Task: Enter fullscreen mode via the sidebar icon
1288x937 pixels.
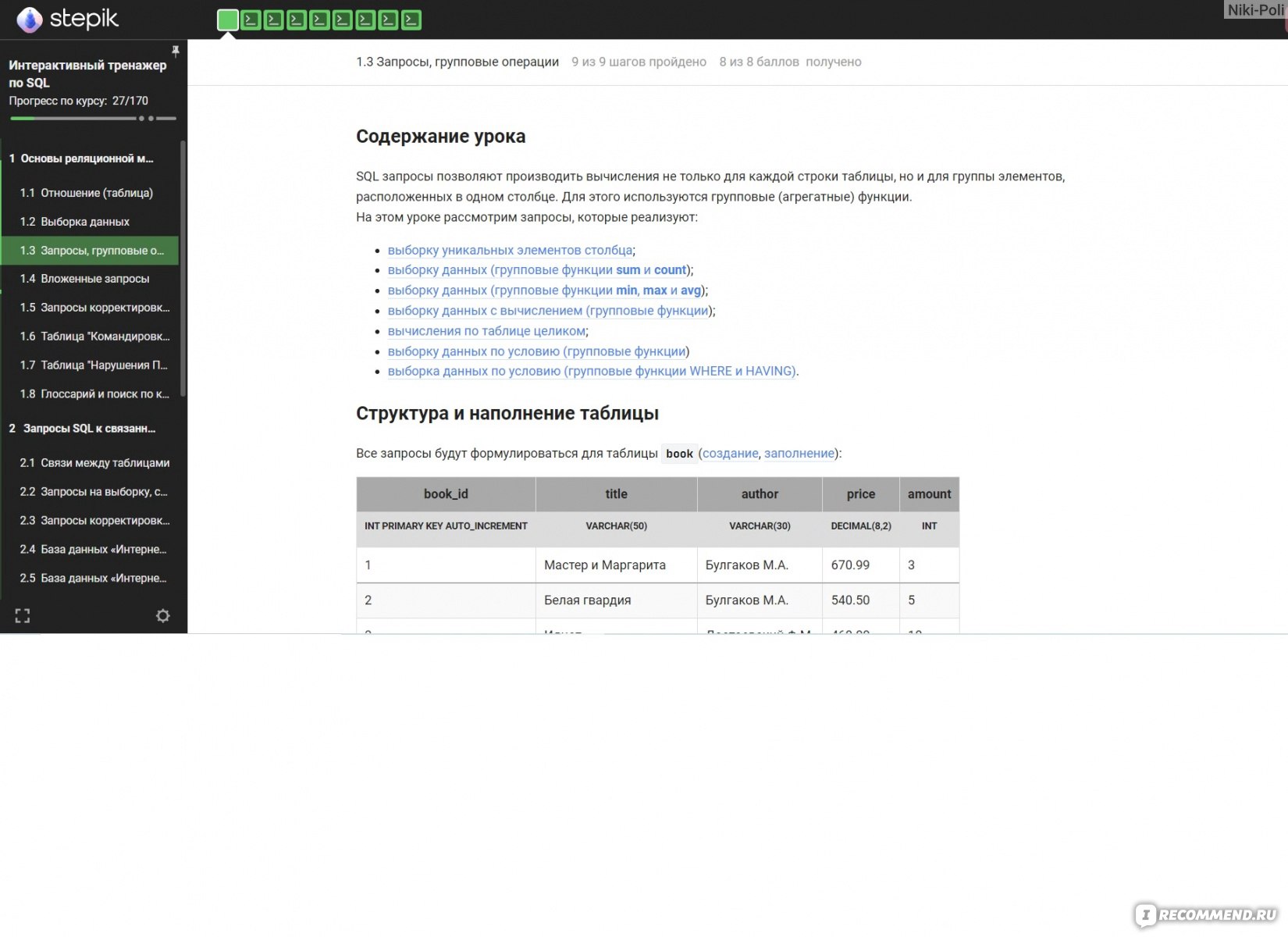Action: click(x=23, y=616)
